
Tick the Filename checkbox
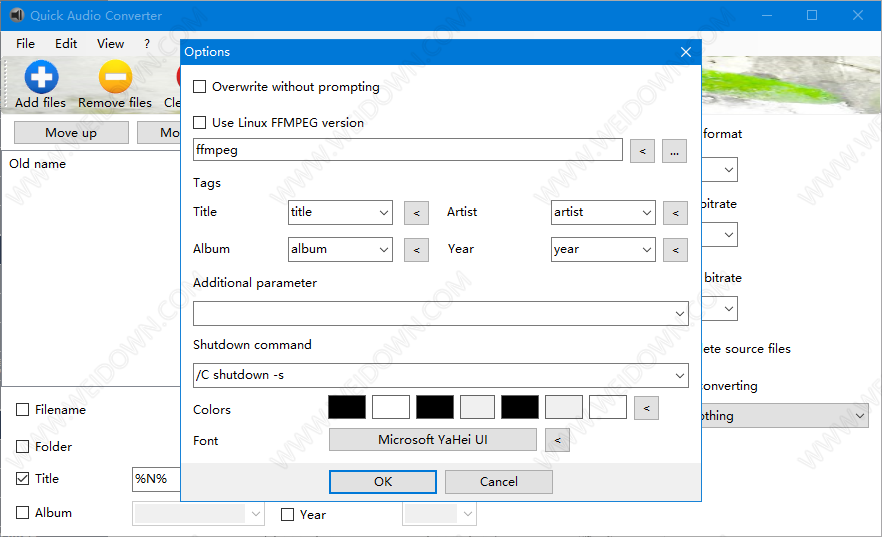(23, 410)
